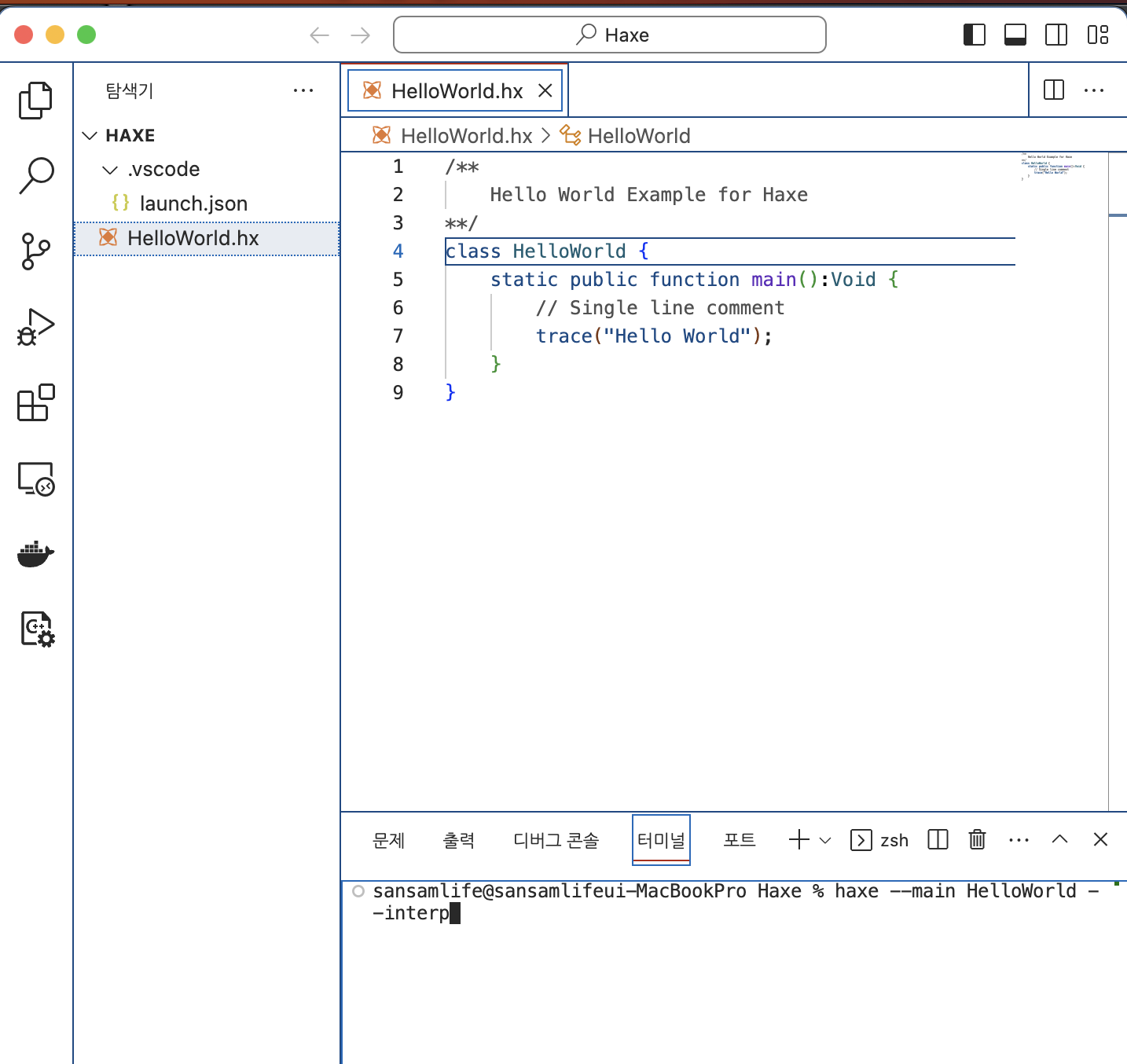Open the Remote Explorer view
Screen dimensions: 1127x1064
tap(35, 478)
